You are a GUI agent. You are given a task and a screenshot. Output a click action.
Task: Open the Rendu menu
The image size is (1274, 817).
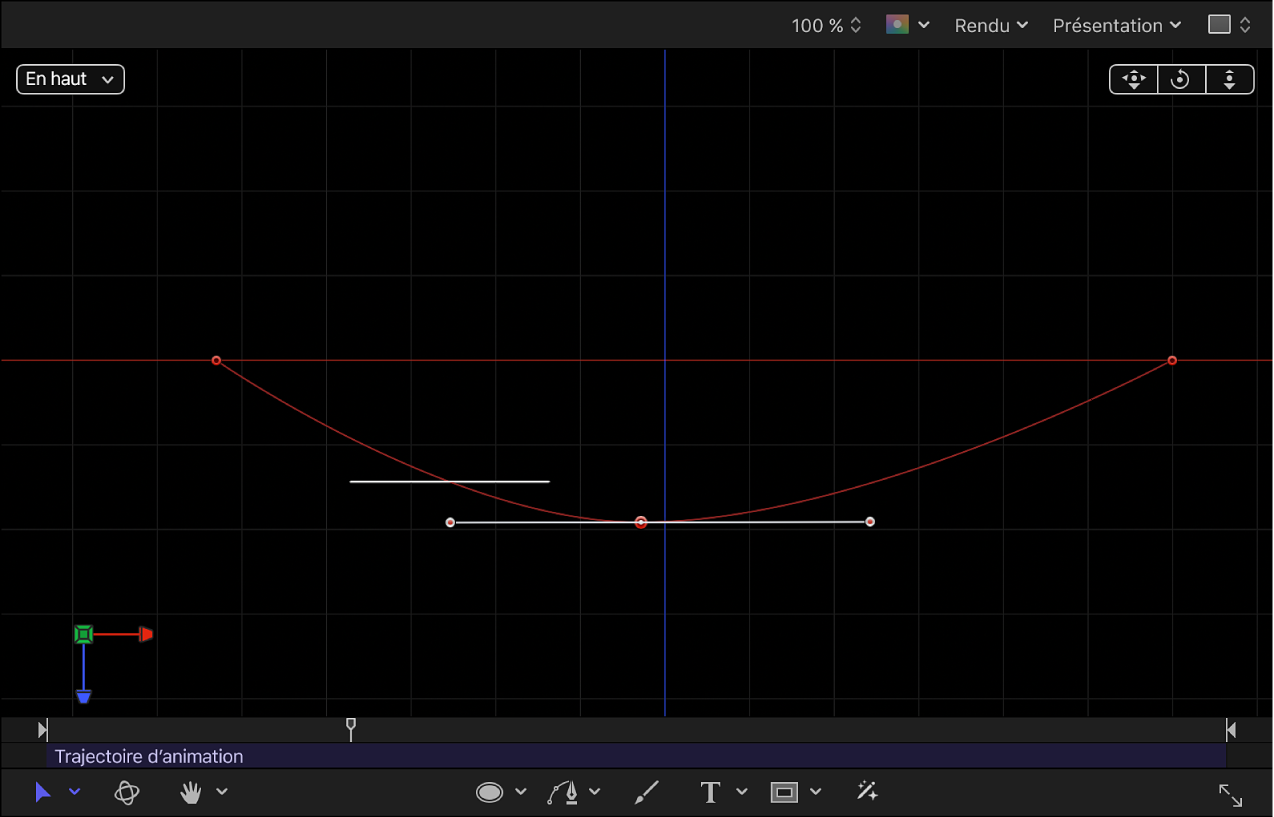click(x=990, y=25)
